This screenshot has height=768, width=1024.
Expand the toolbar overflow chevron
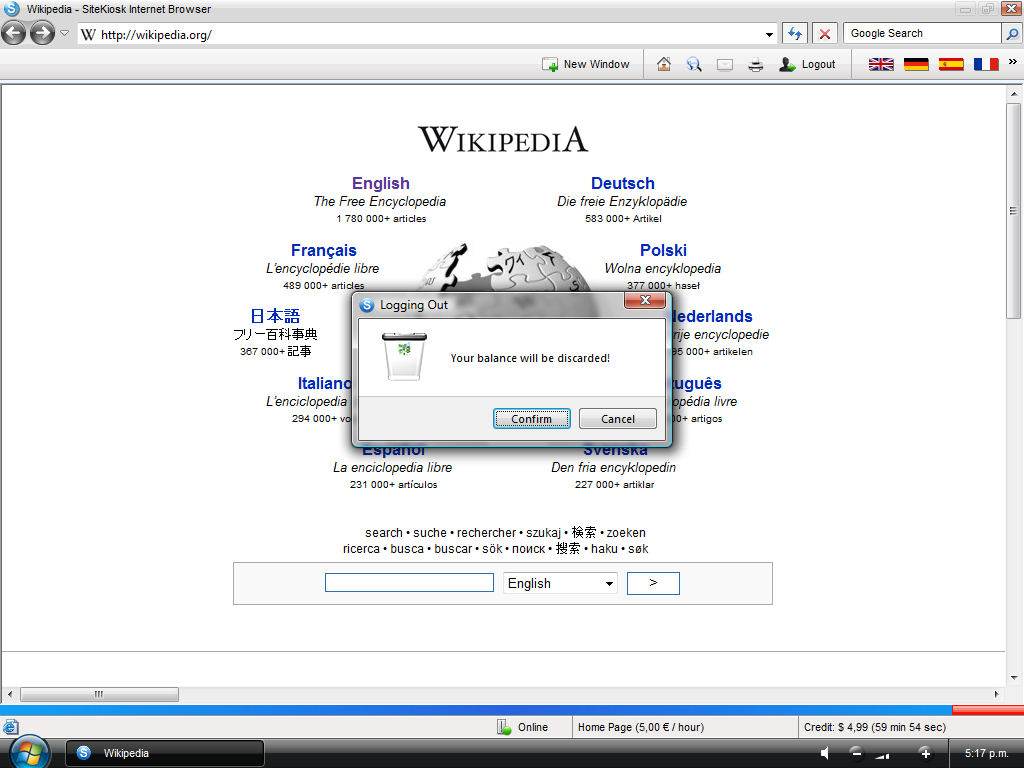1012,62
